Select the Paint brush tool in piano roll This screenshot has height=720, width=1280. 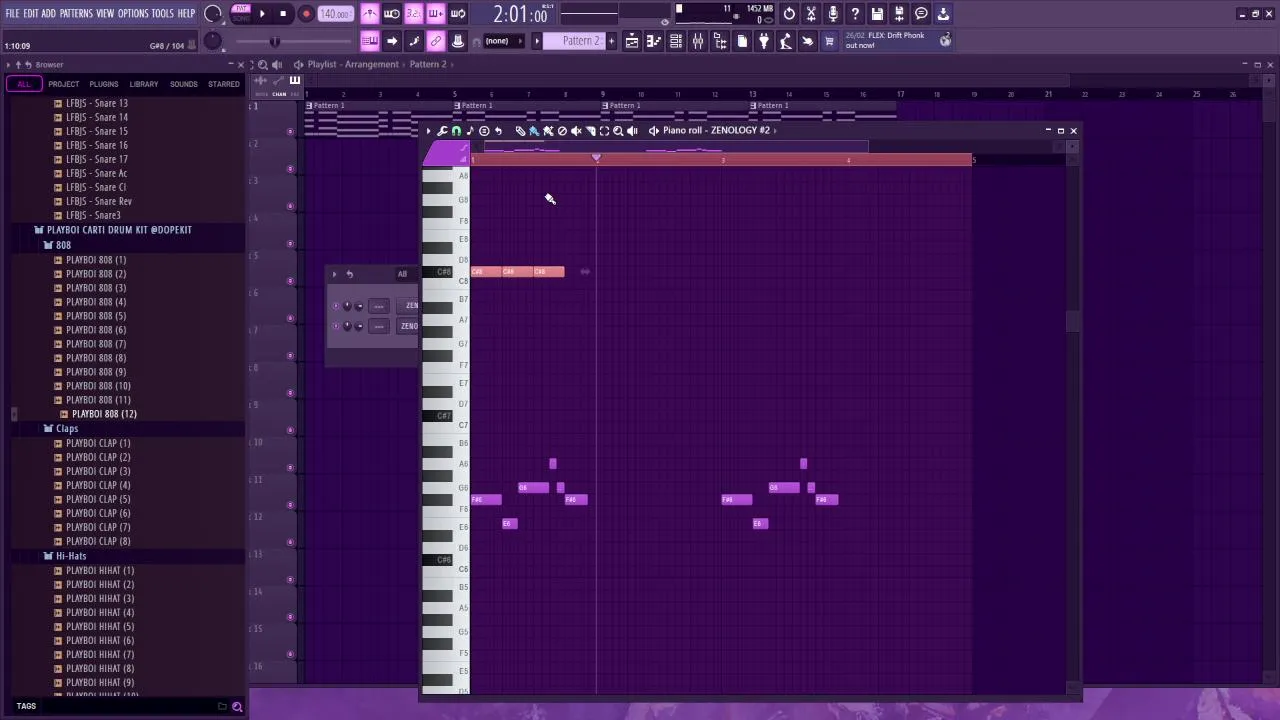[534, 131]
